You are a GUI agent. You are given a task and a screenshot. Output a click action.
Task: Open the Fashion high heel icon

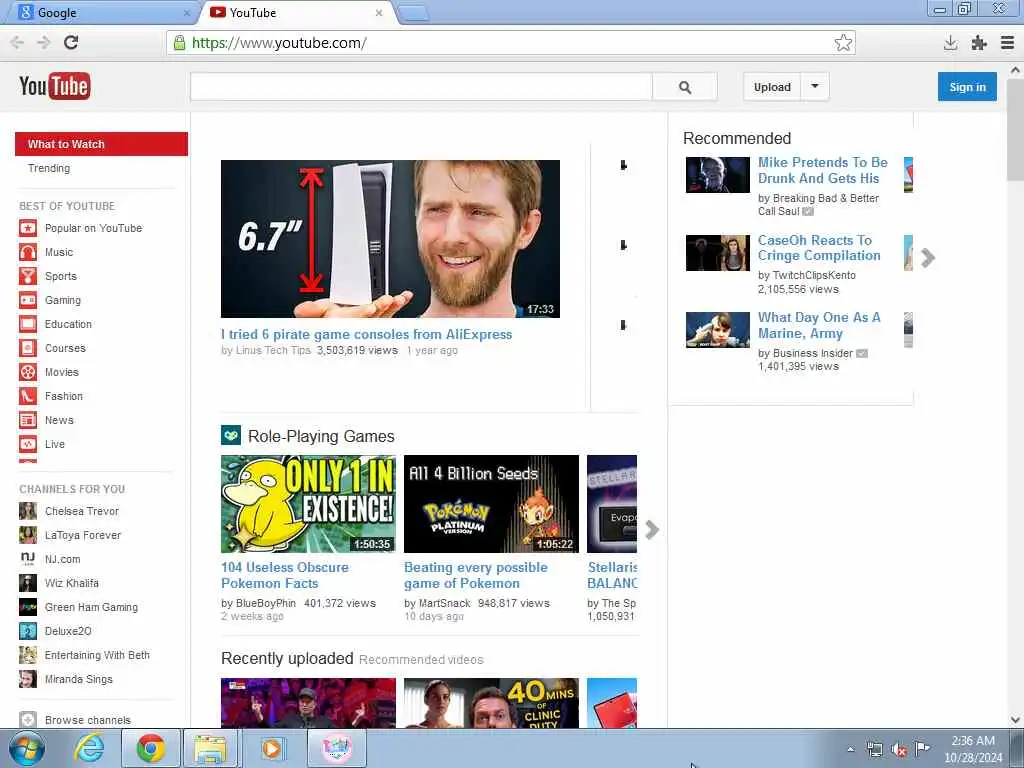coord(27,396)
